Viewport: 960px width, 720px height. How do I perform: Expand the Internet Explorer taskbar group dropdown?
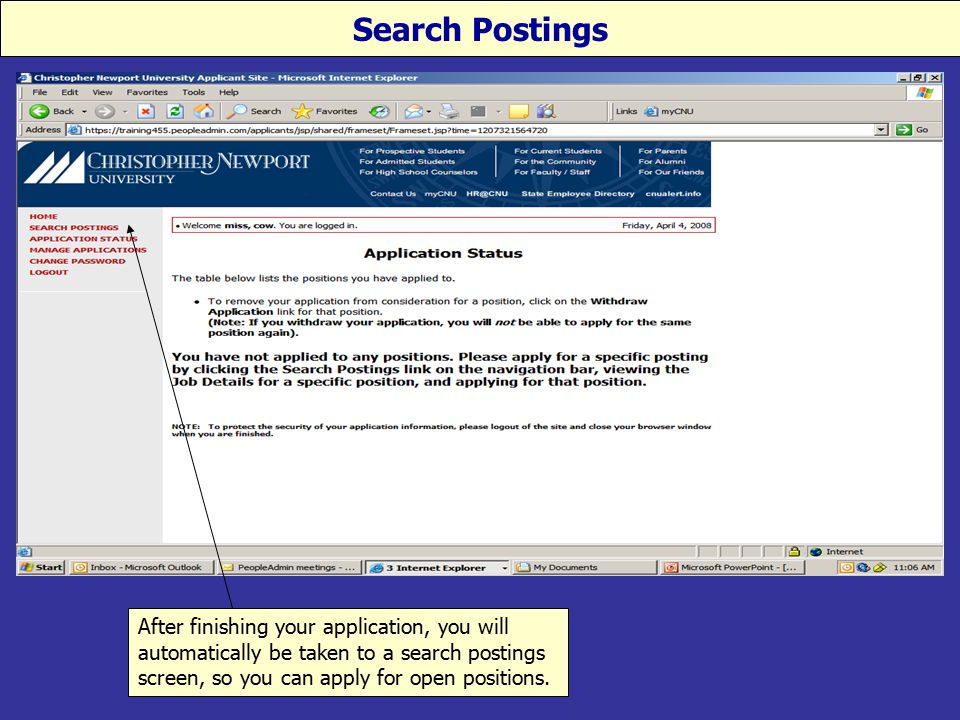504,568
